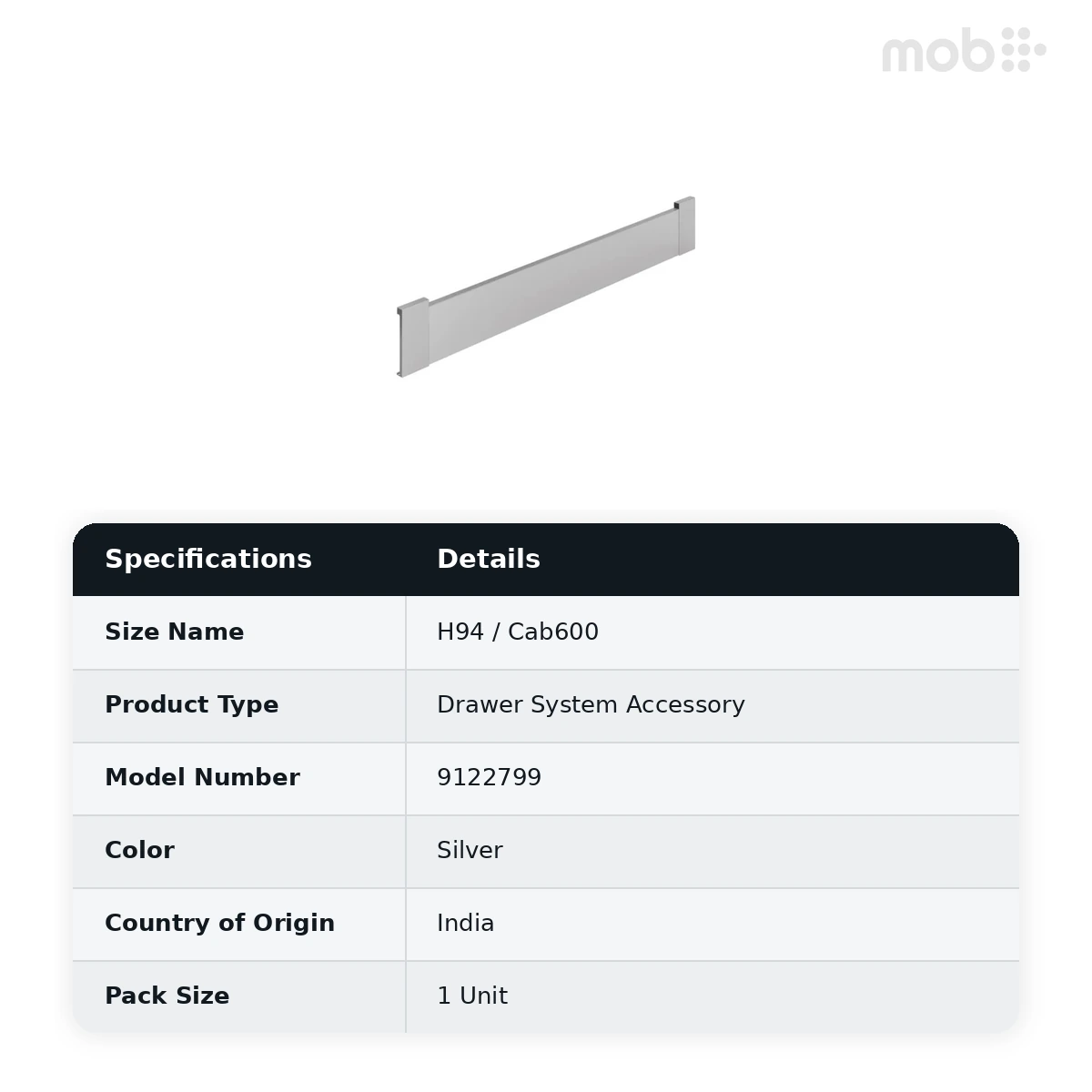Select the Color row label
Image resolution: width=1092 pixels, height=1092 pixels.
(139, 850)
